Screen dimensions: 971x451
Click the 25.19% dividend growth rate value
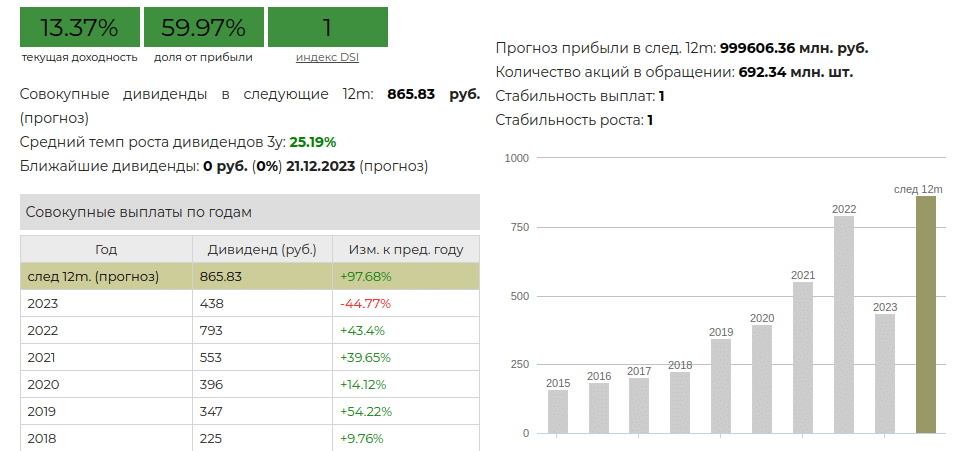pyautogui.click(x=313, y=142)
